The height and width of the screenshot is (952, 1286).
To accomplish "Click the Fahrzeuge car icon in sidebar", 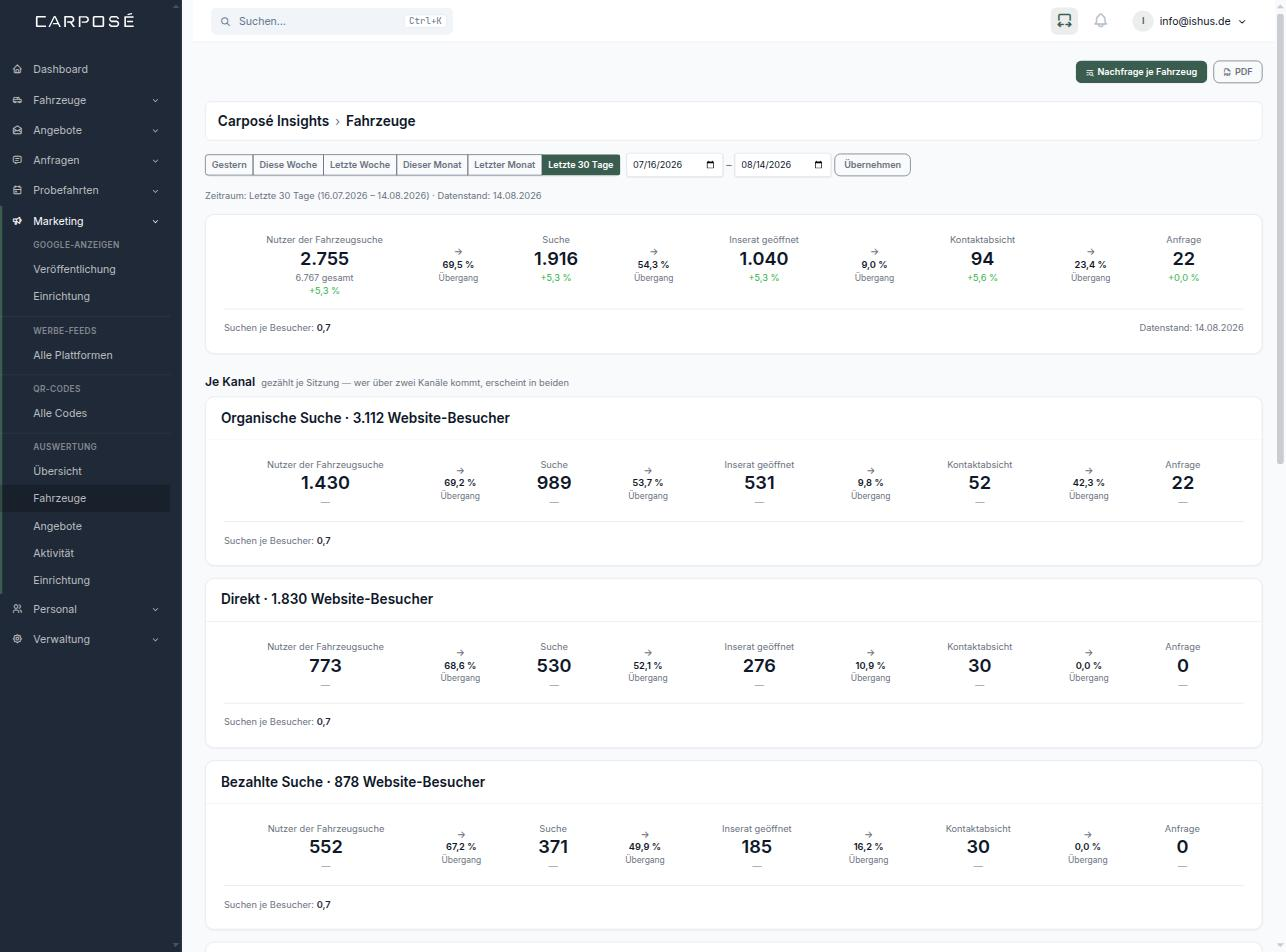I will click(x=17, y=100).
